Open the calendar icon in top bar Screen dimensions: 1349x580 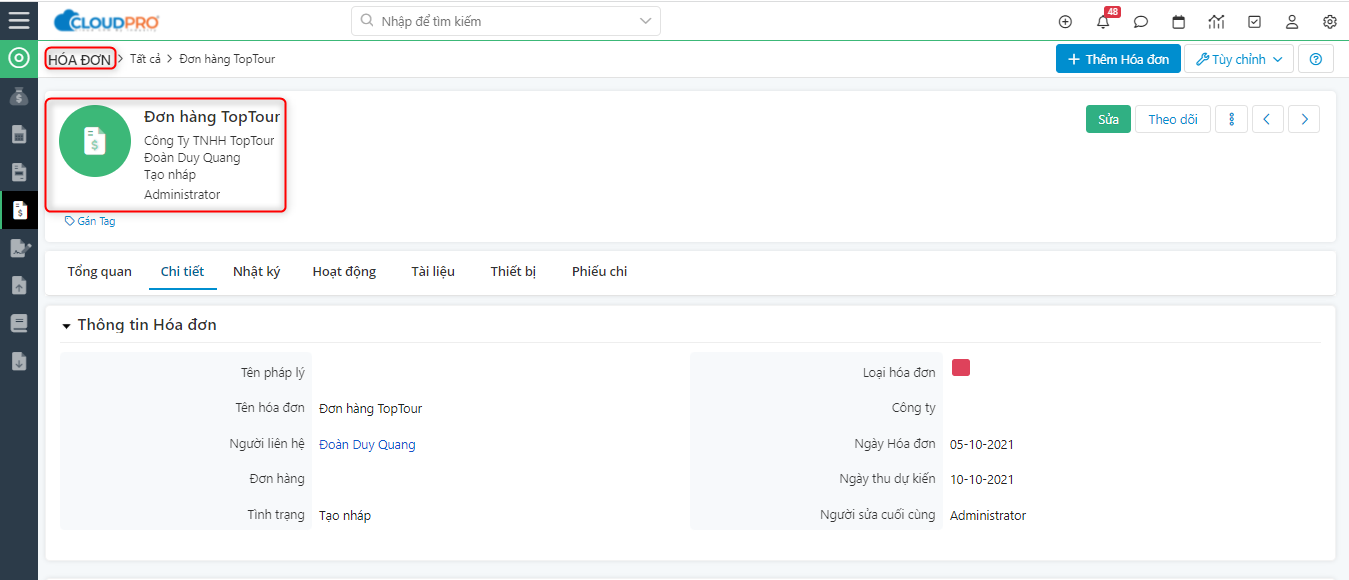point(1179,21)
